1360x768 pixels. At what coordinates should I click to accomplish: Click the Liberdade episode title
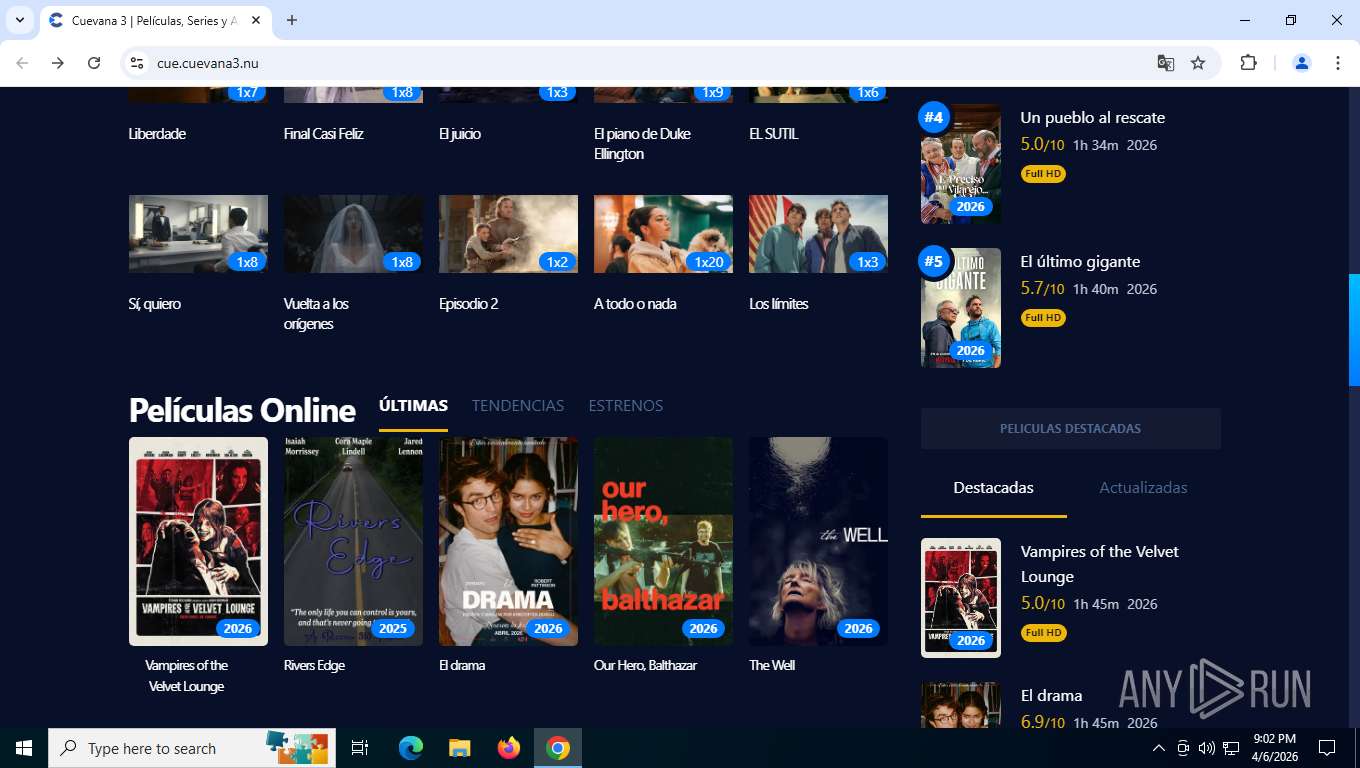click(157, 134)
